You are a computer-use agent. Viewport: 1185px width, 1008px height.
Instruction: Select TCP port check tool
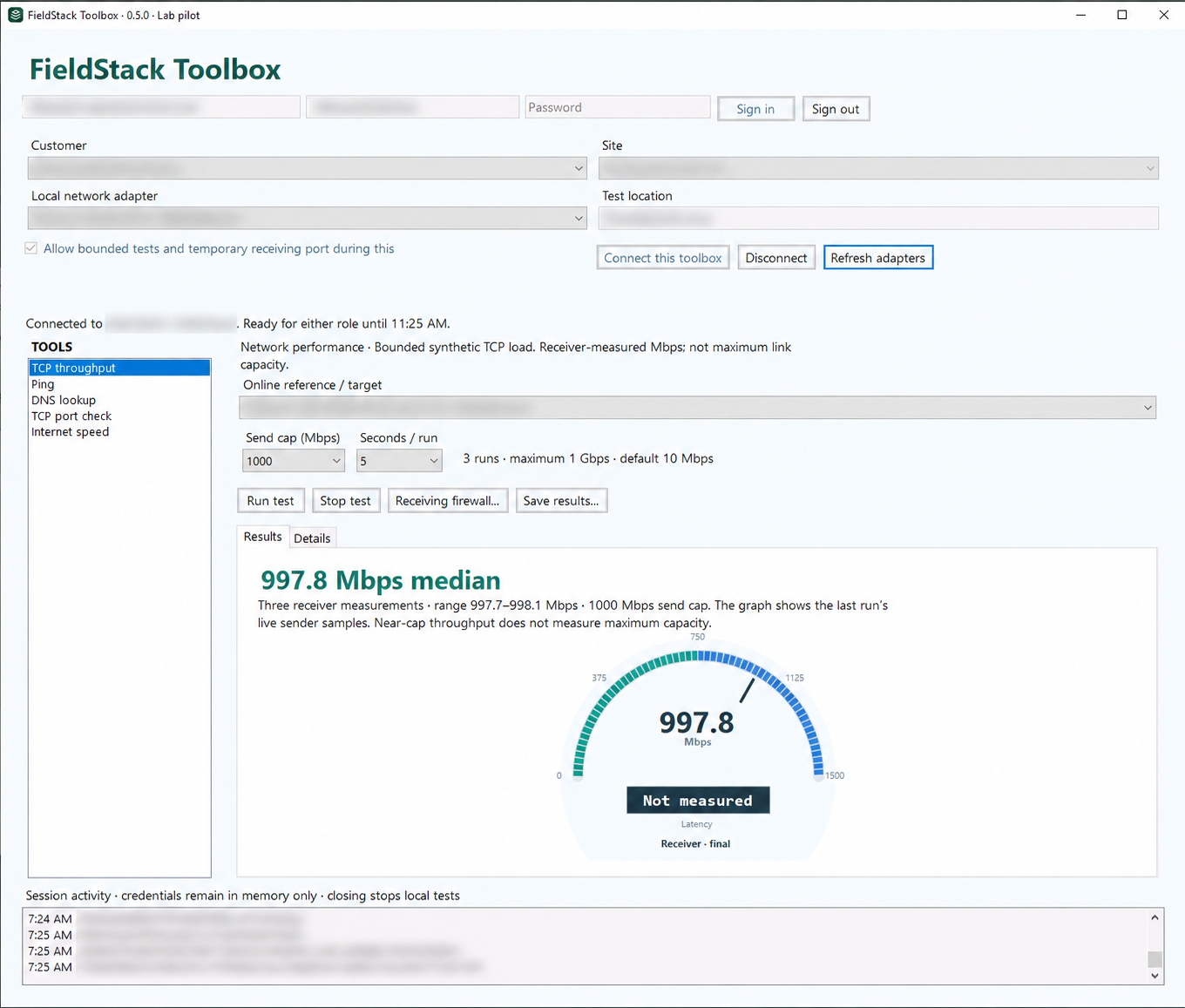[119, 416]
